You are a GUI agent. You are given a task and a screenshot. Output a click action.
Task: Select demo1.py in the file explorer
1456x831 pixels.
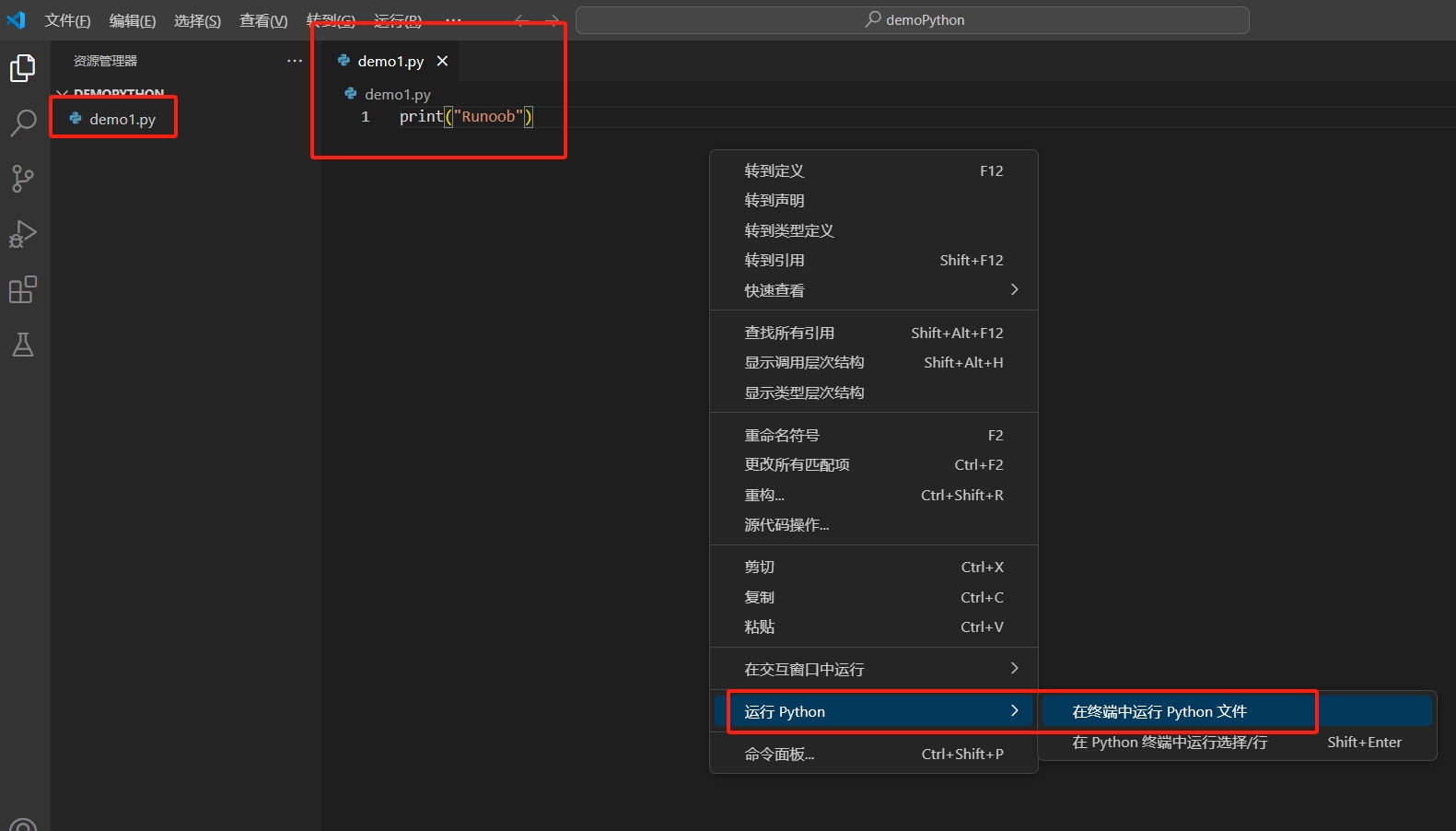click(x=122, y=119)
